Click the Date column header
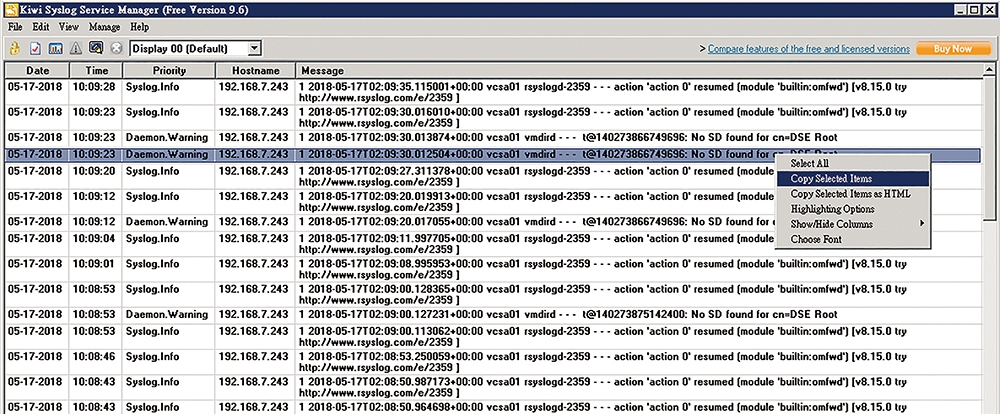1000x414 pixels. point(38,70)
